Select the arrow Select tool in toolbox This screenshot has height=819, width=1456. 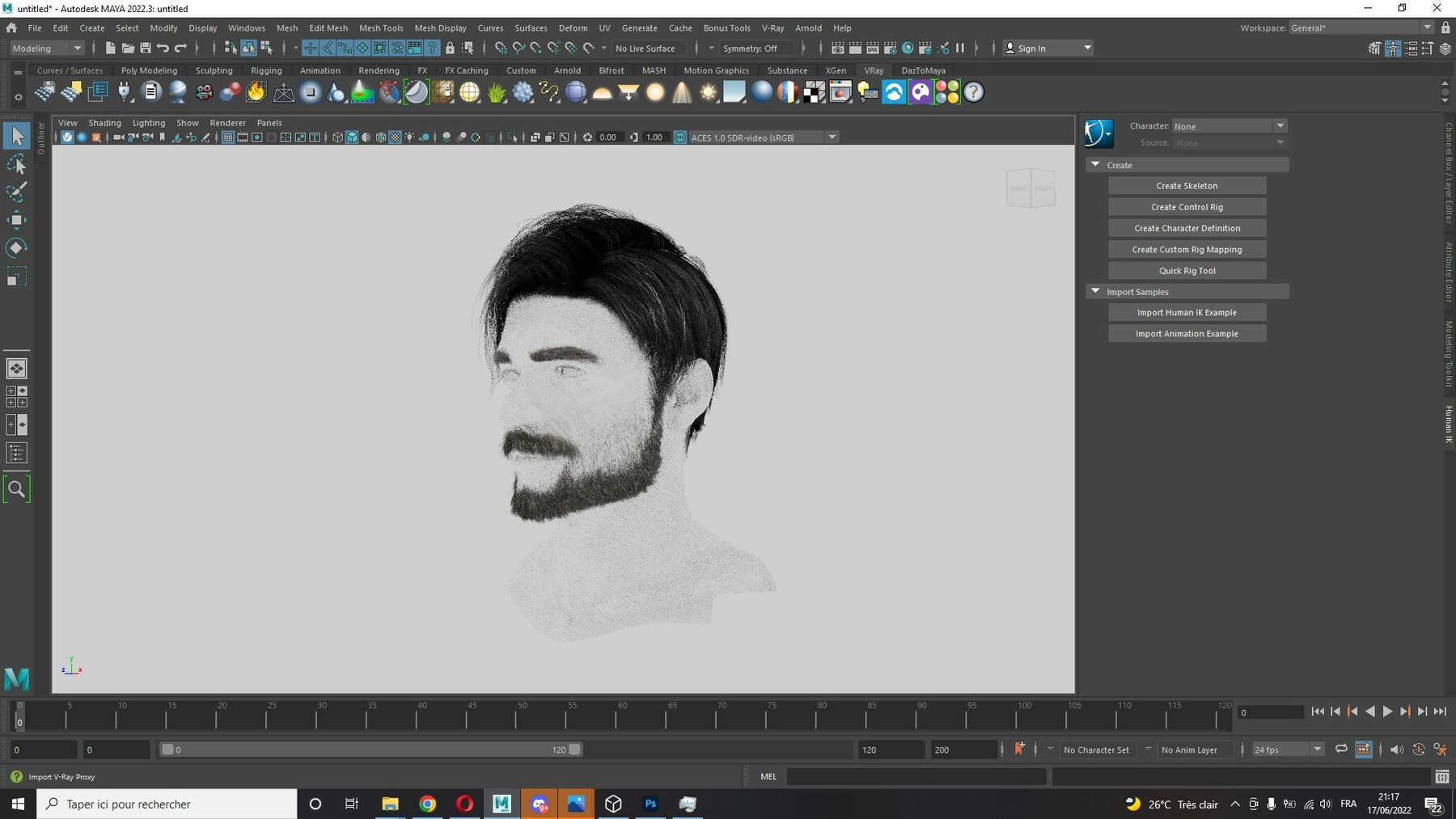pos(16,136)
